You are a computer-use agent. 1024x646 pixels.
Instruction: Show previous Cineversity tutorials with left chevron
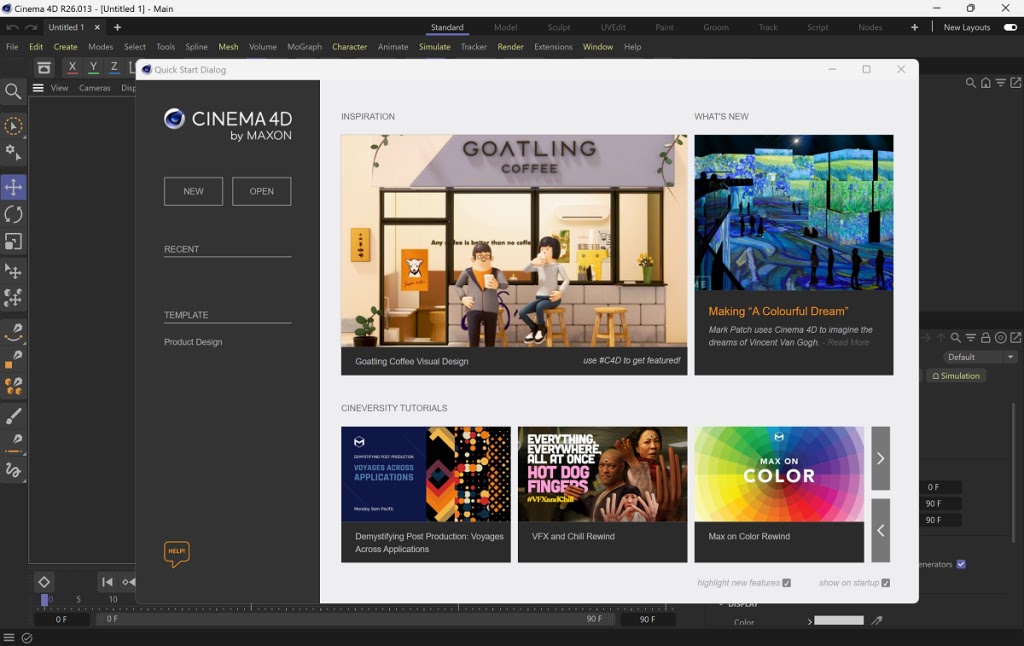880,530
